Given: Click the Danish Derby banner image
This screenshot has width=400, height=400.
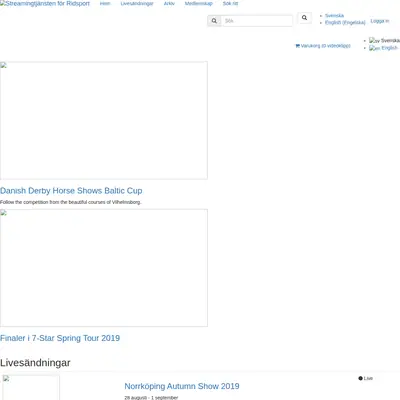Looking at the screenshot, I should tap(104, 120).
